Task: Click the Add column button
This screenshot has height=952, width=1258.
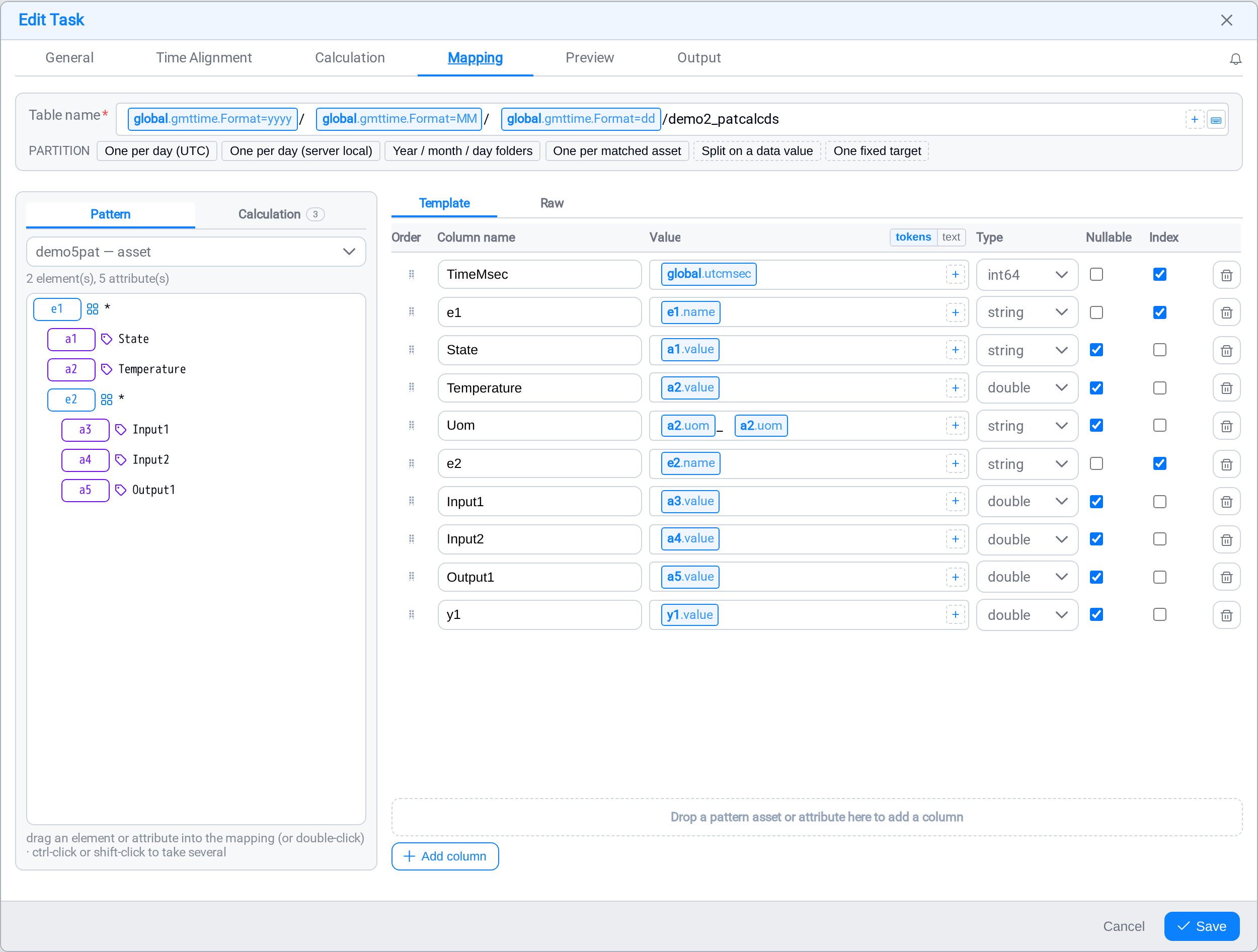Action: [x=445, y=856]
